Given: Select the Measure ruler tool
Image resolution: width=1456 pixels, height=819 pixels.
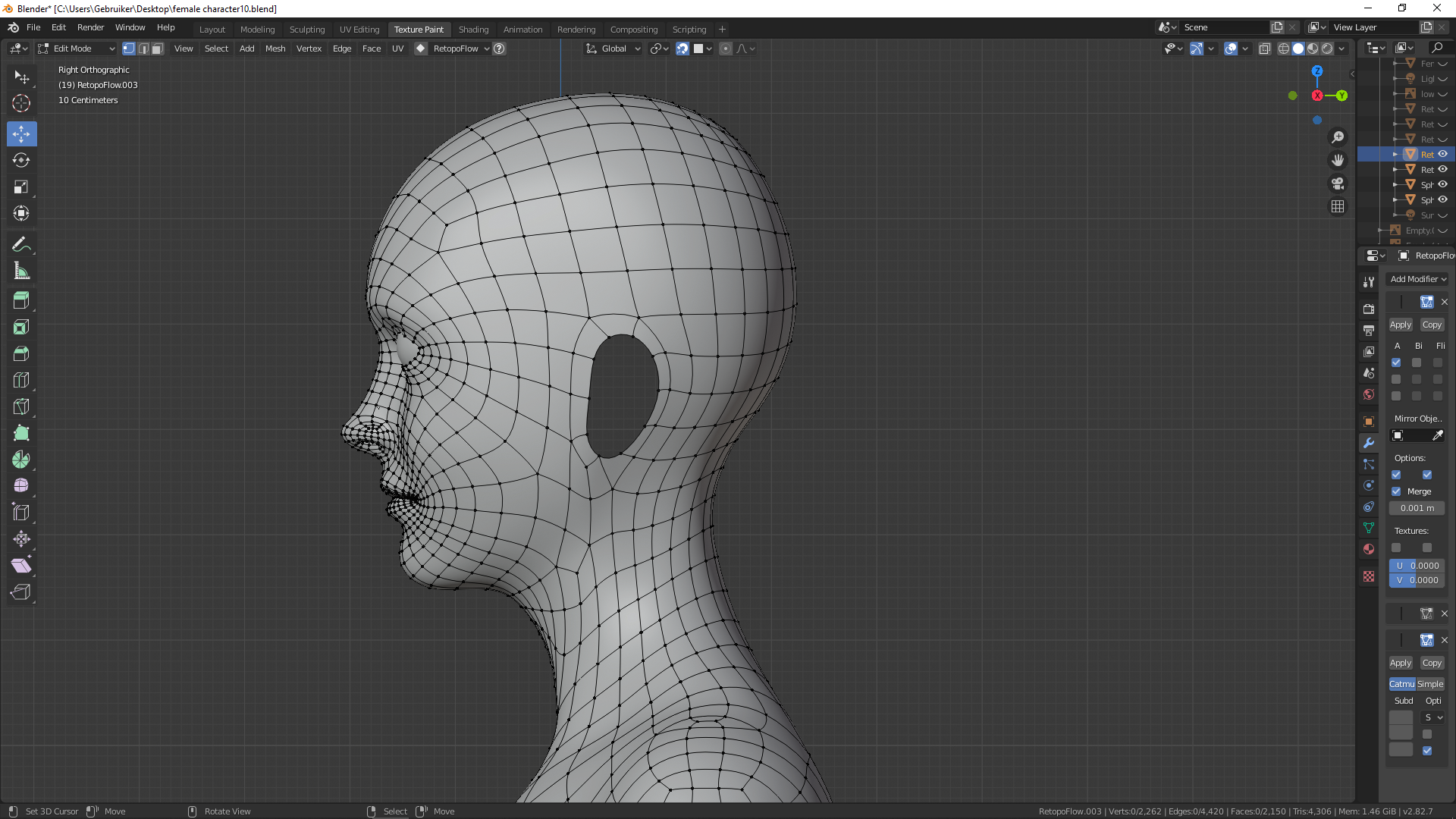Looking at the screenshot, I should tap(21, 271).
